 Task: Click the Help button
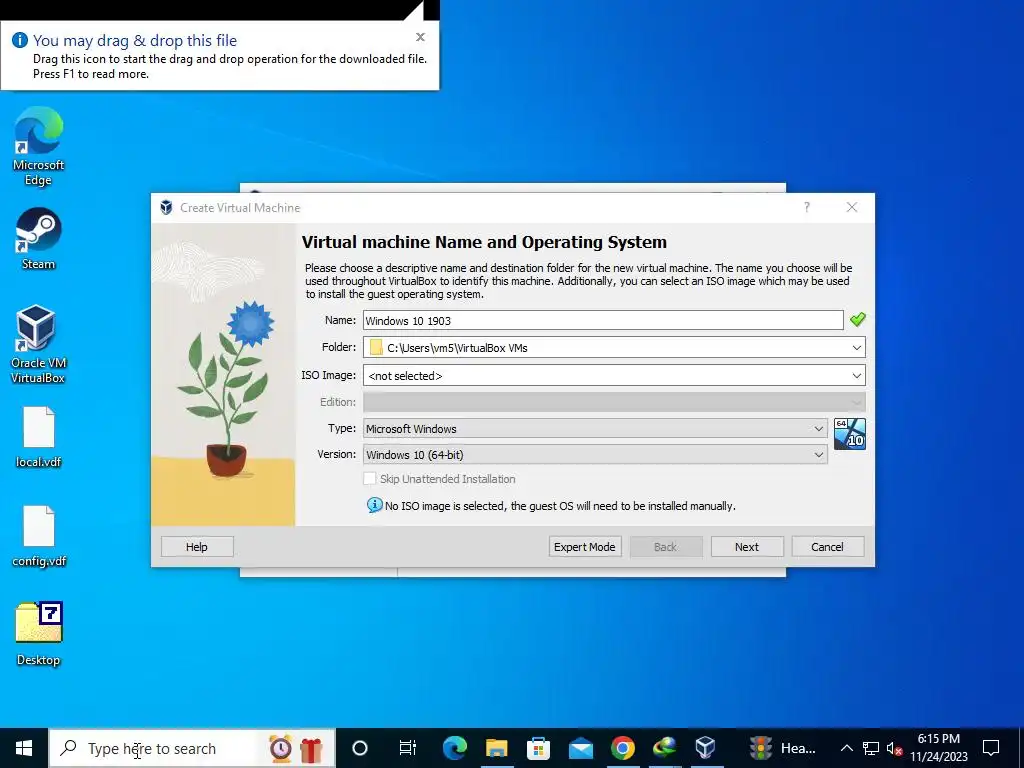pos(197,547)
